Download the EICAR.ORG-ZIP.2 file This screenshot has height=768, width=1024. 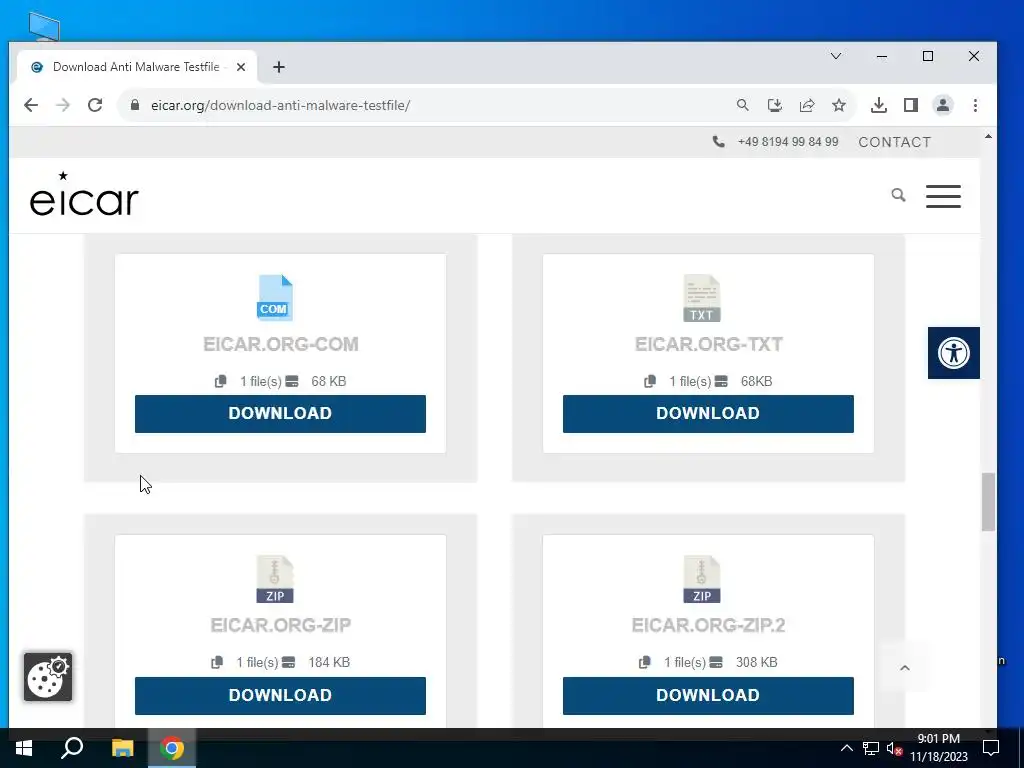pos(708,695)
